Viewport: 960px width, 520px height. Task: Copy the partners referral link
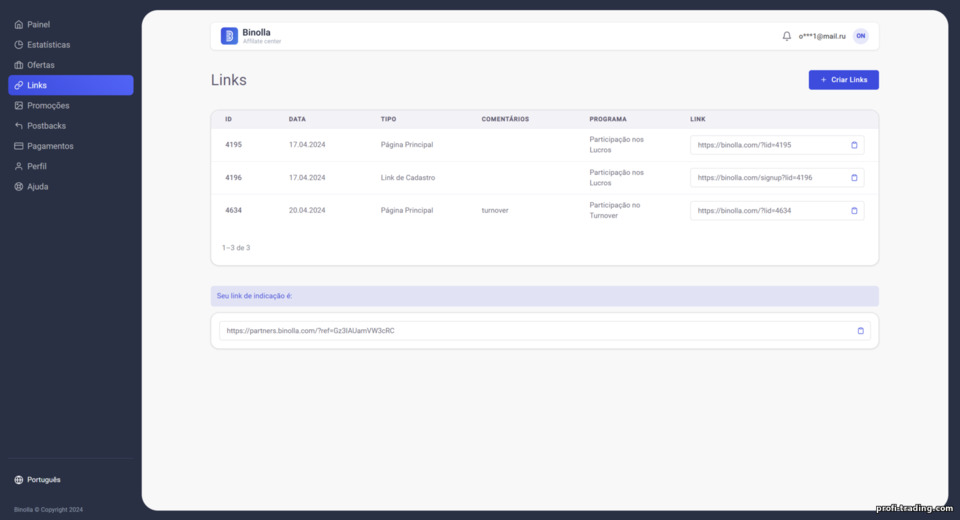click(x=860, y=331)
